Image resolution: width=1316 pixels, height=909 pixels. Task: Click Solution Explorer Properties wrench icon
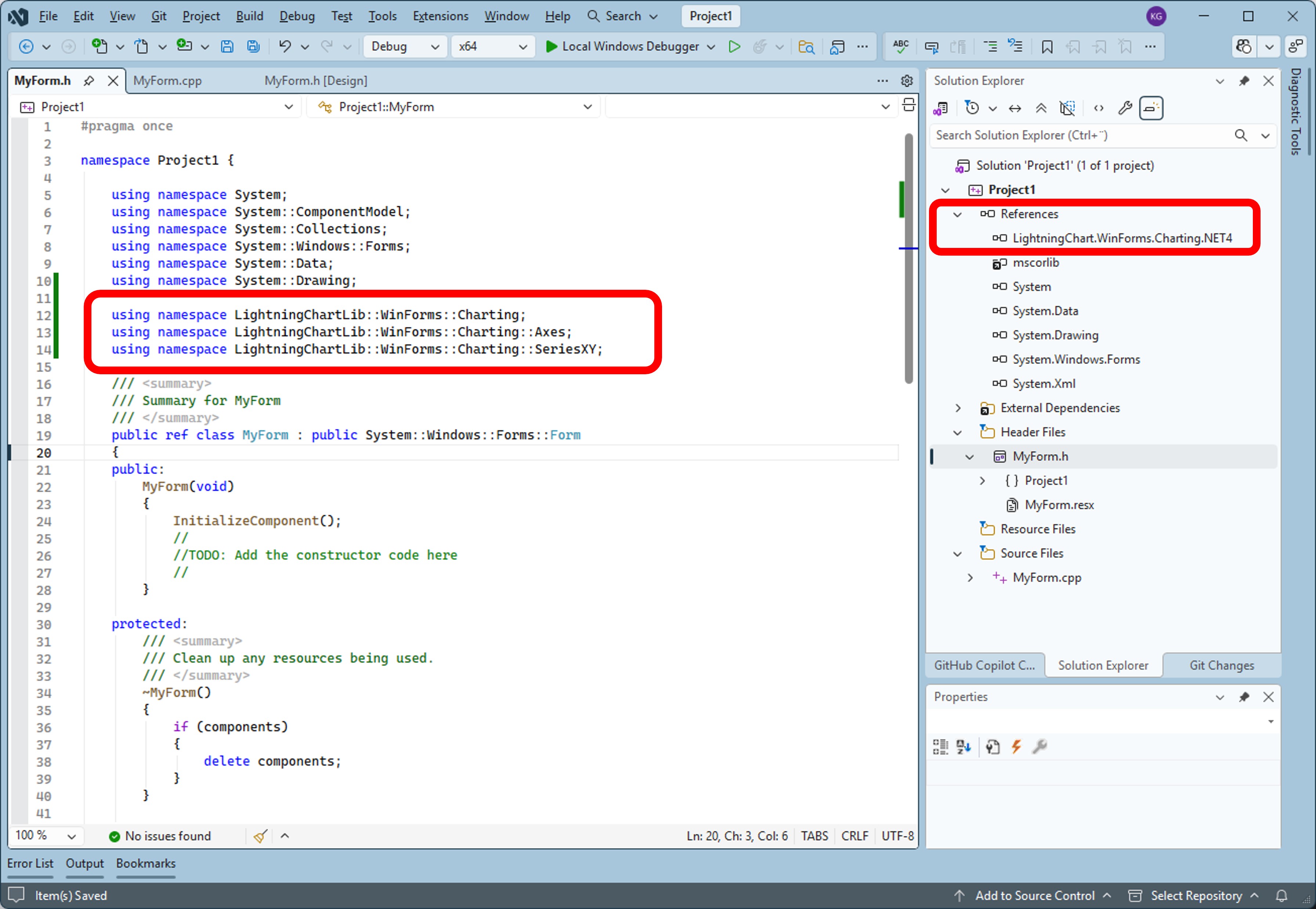(1125, 108)
